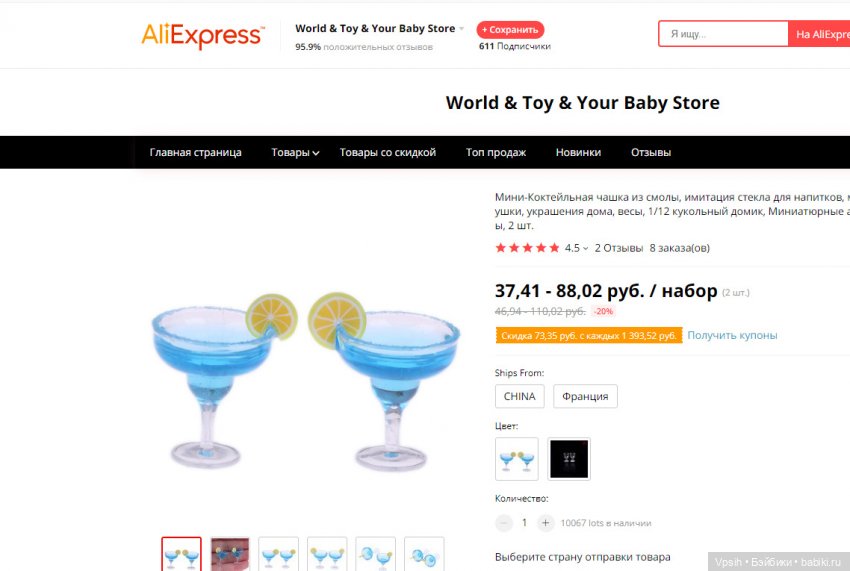
Task: Expand the store name dropdown arrow
Action: [462, 29]
